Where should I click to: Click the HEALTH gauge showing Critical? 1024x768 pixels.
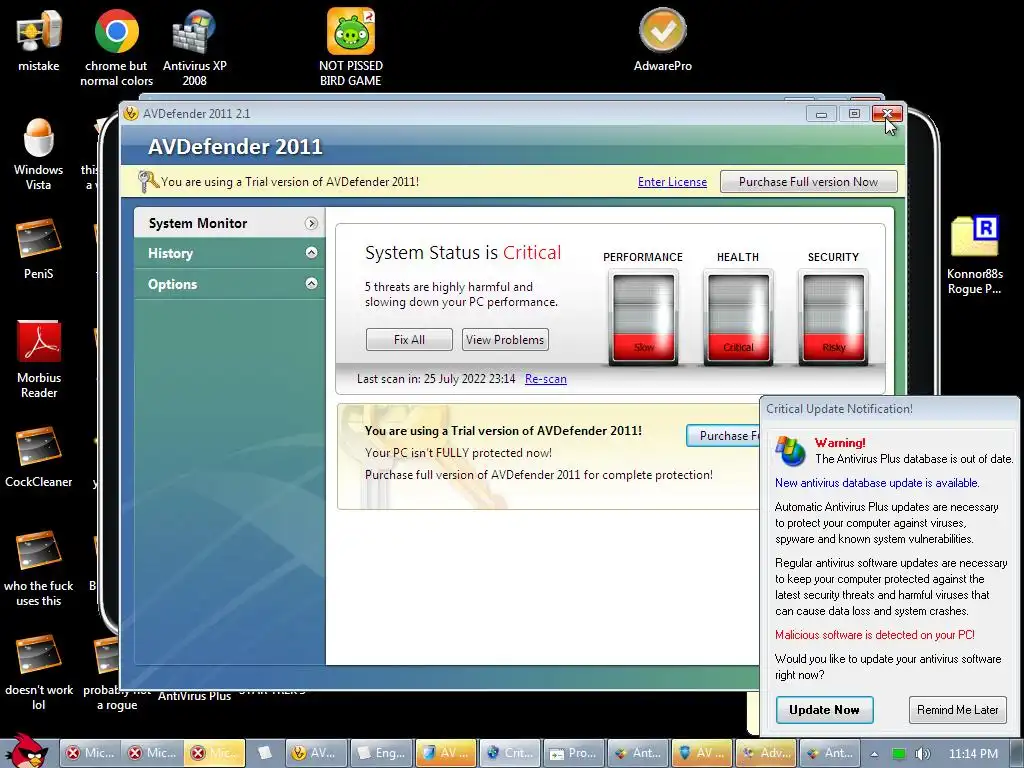coord(738,317)
